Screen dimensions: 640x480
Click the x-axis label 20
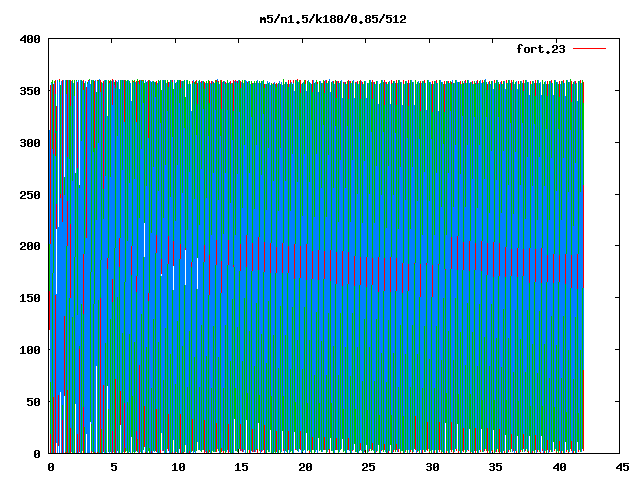[x=305, y=467]
